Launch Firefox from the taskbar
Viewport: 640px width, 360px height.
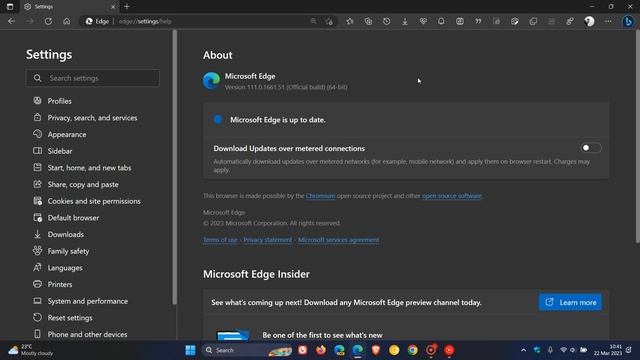tap(321, 350)
